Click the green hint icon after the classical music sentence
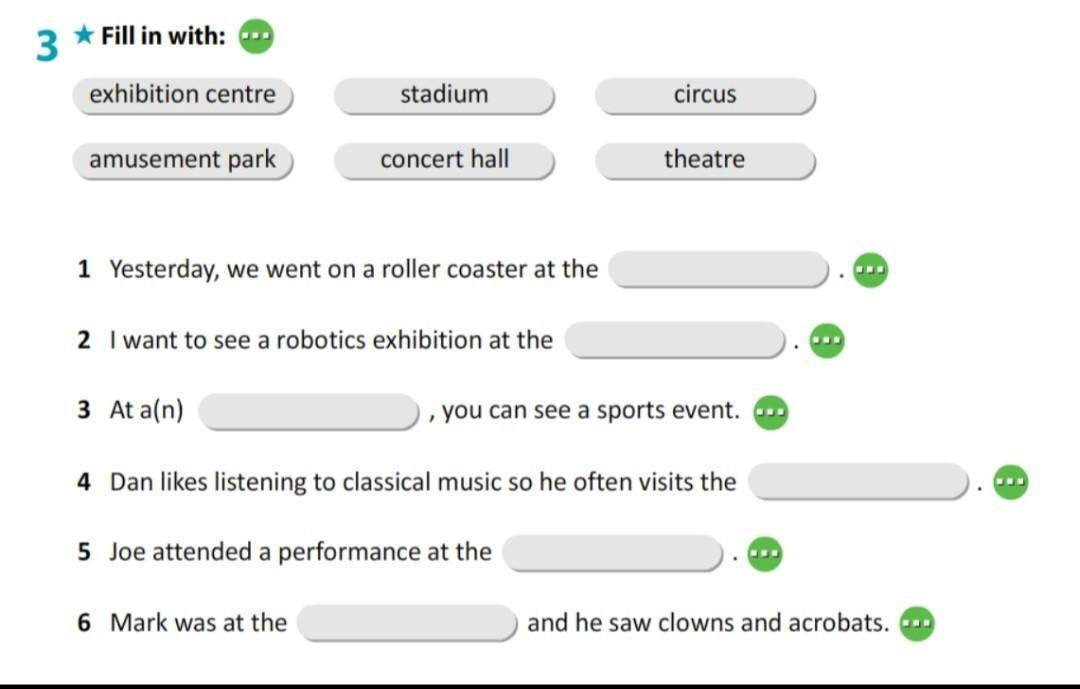Viewport: 1080px width, 689px height. (x=1010, y=482)
